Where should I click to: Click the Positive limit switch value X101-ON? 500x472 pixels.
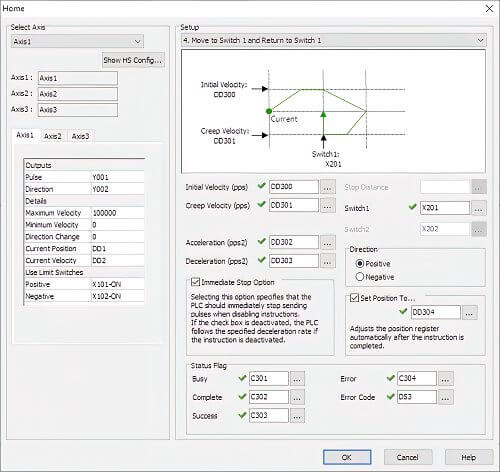[118, 285]
